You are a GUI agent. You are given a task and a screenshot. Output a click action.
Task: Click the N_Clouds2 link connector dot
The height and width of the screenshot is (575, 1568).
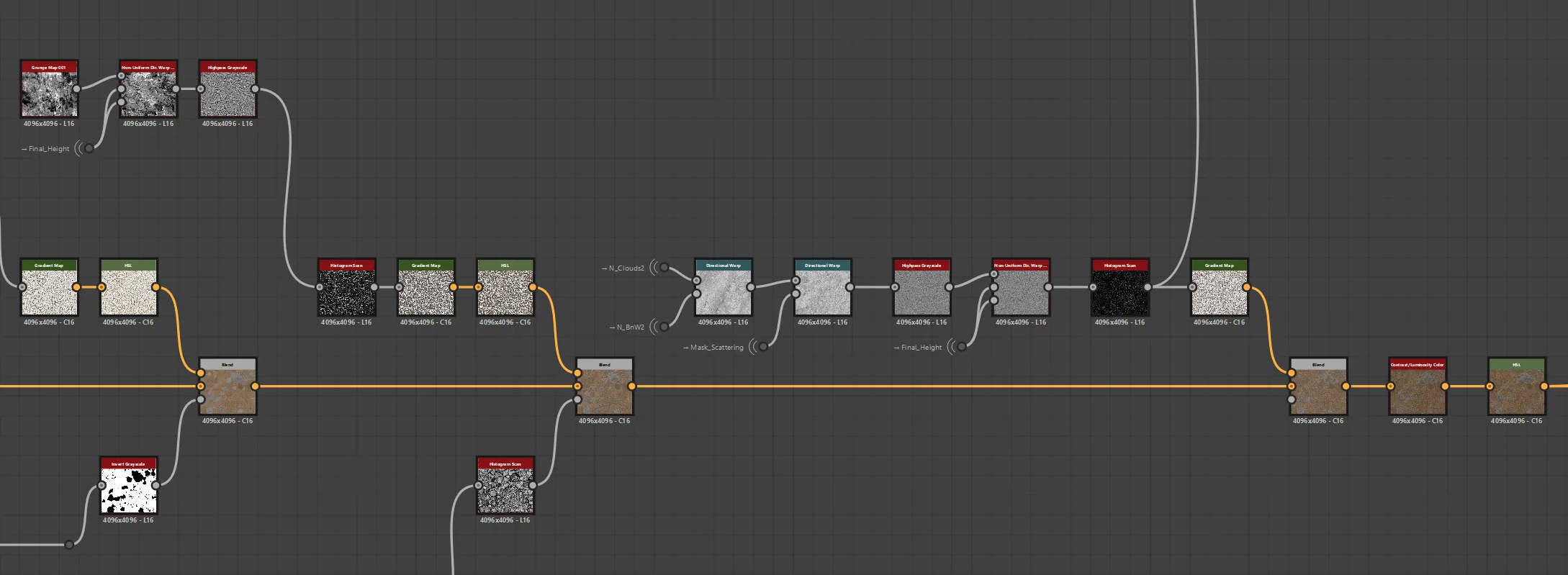664,268
